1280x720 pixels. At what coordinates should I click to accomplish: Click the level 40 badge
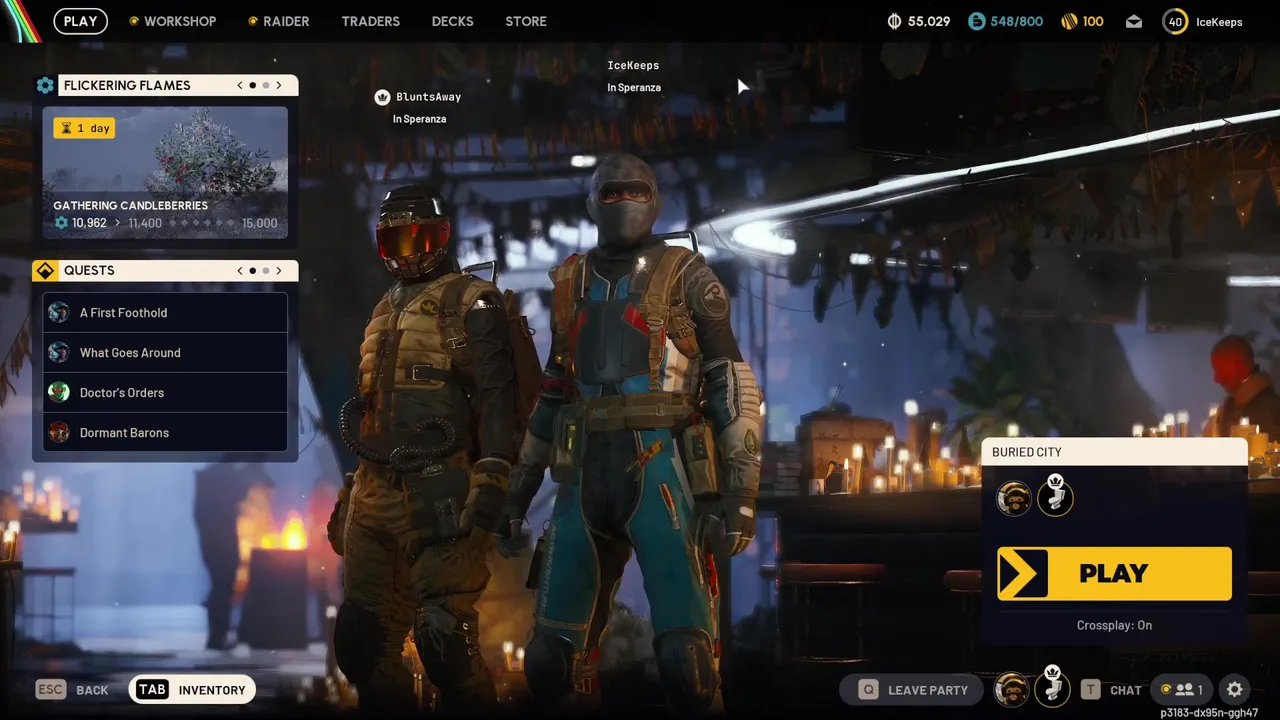point(1175,21)
